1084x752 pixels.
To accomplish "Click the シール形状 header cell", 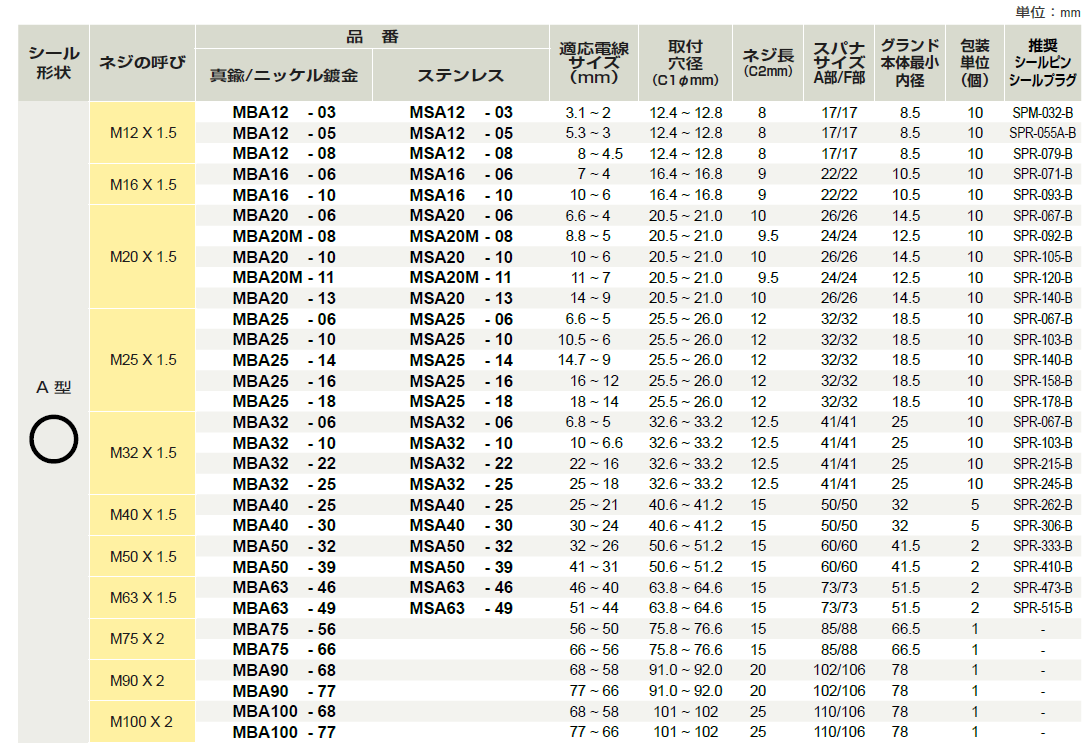I will (53, 62).
